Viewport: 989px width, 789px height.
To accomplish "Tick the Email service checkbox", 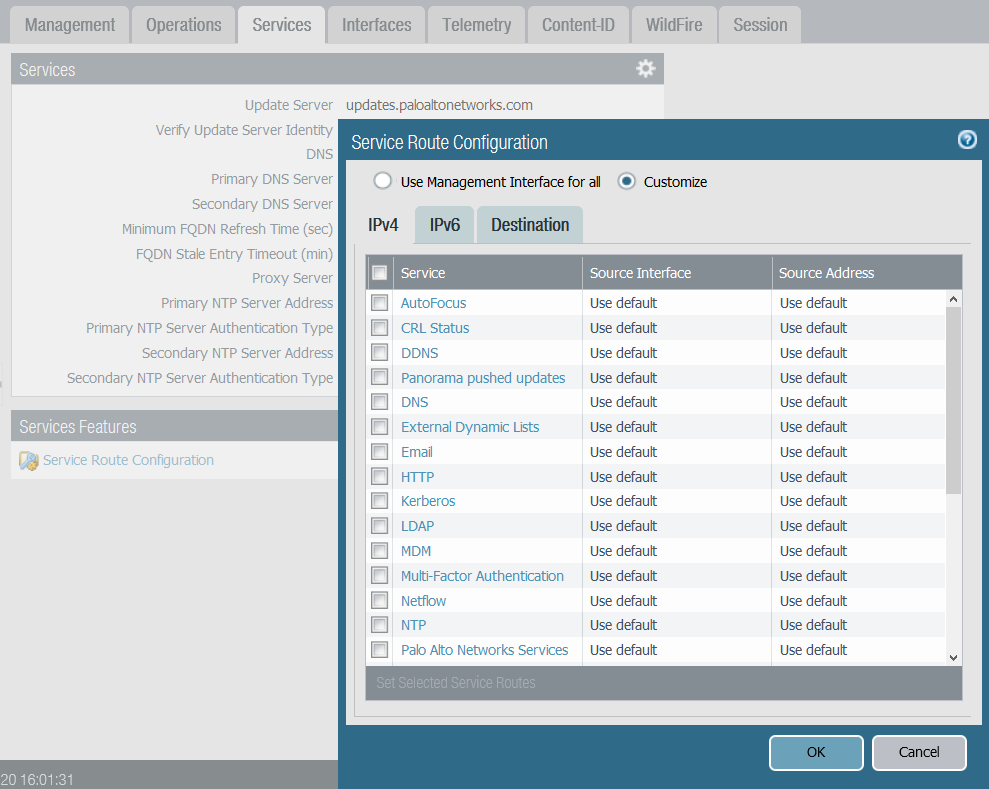I will point(379,452).
